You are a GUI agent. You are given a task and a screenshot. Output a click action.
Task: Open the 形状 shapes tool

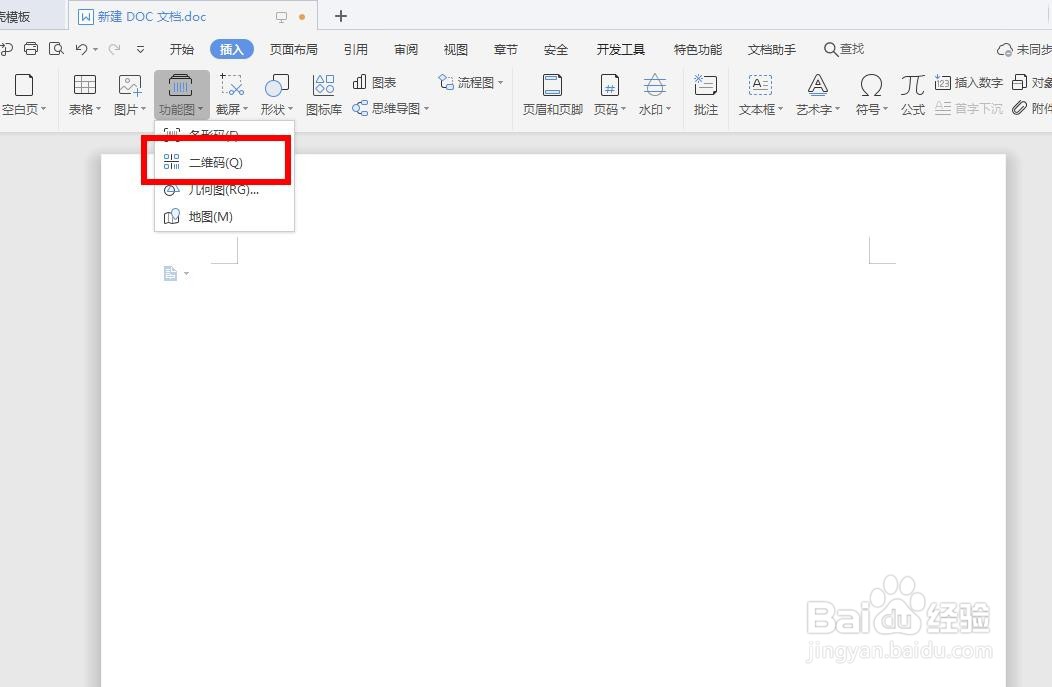276,95
